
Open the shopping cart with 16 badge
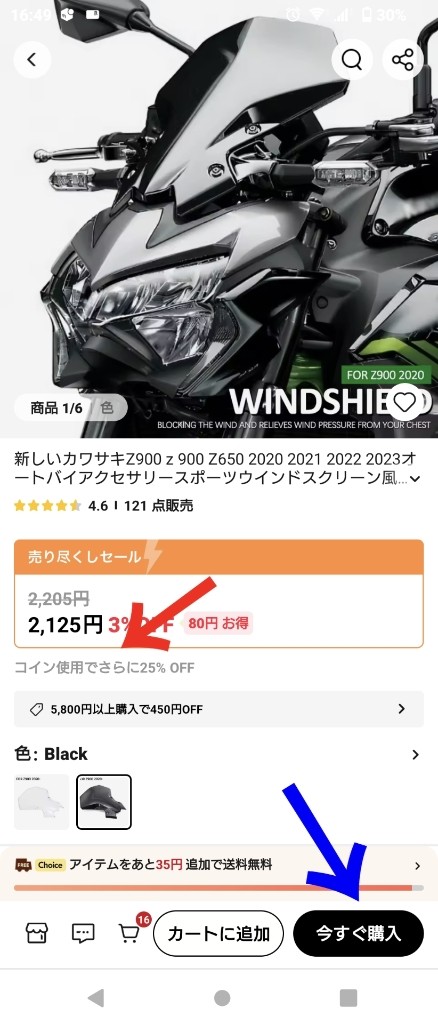click(x=131, y=931)
